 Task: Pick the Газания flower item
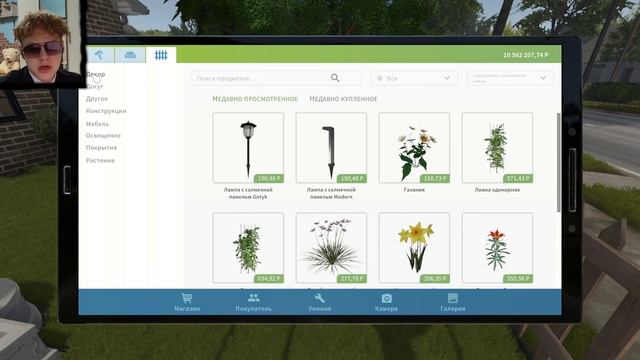coord(414,148)
